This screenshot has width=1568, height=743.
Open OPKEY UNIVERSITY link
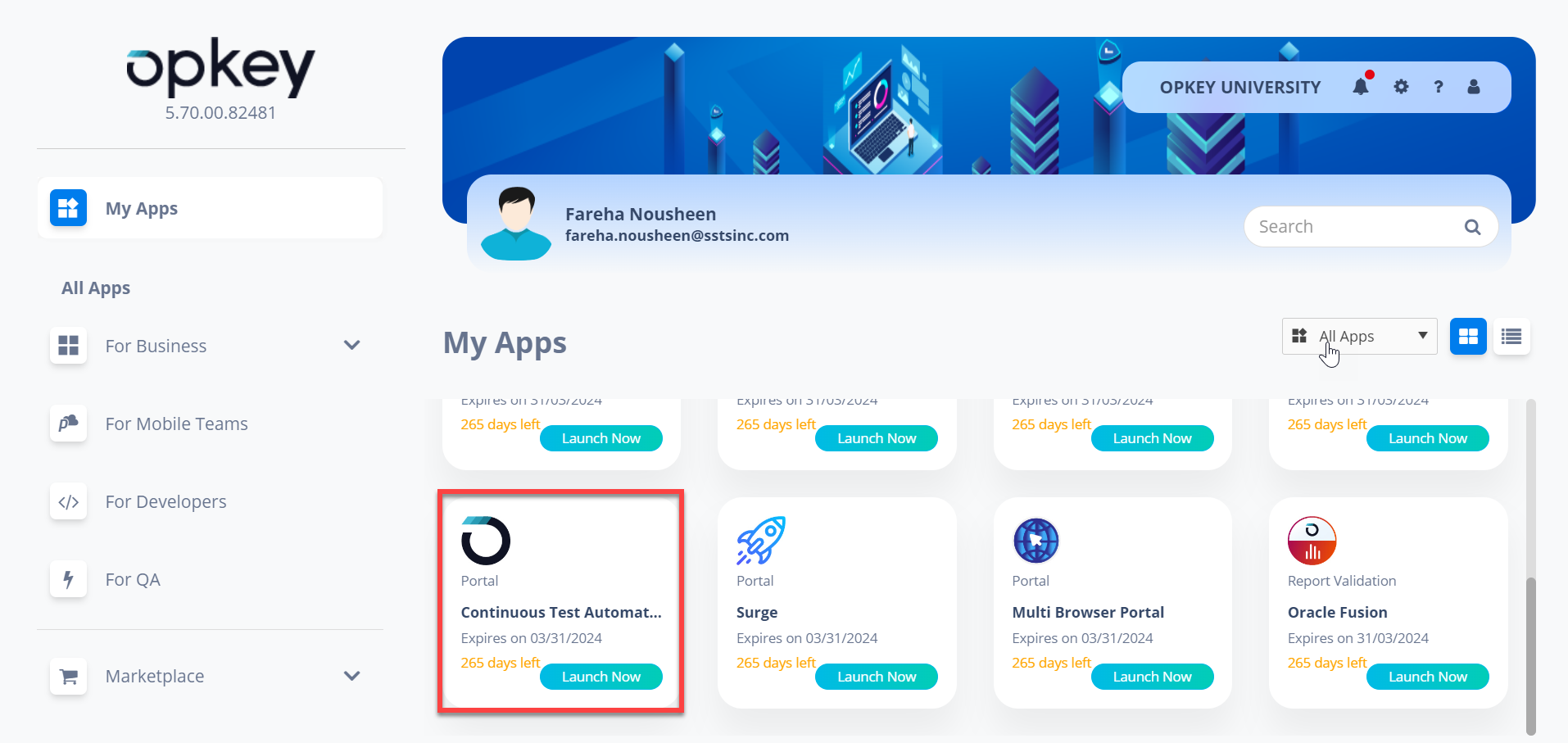[x=1240, y=87]
